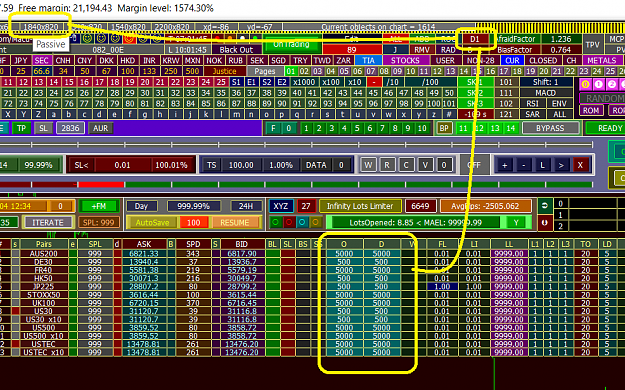Select the CLOSED tab
This screenshot has width=625, height=390.
click(543, 60)
